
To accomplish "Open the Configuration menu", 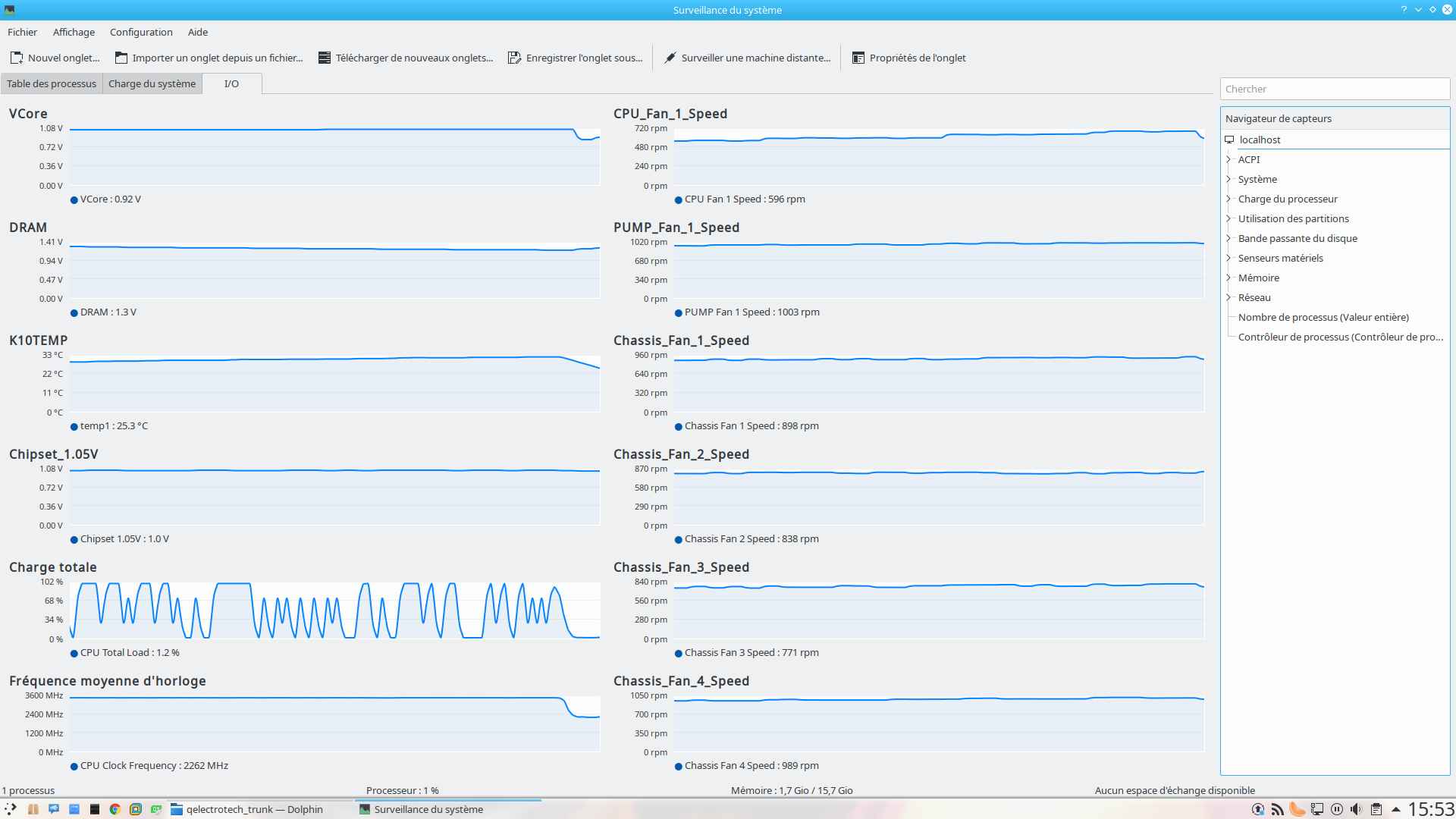I will point(141,32).
